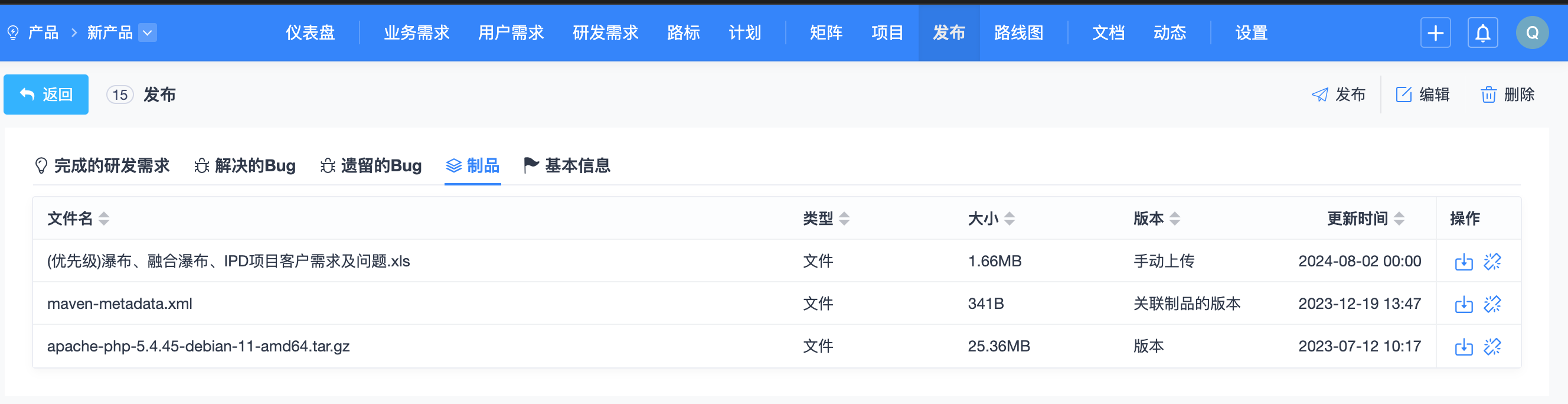Open the 研发需求 nav item
This screenshot has width=1568, height=404.
tap(605, 33)
